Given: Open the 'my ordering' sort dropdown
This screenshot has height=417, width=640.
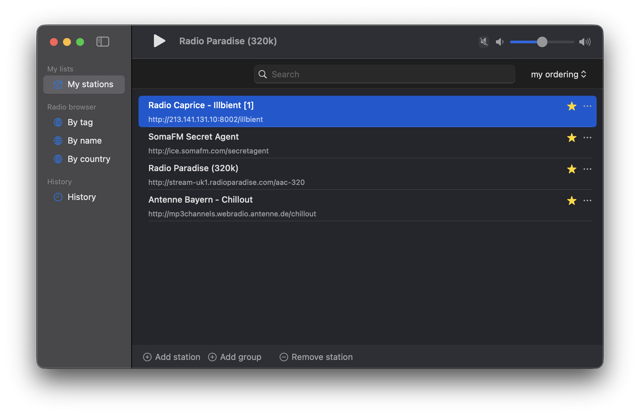Looking at the screenshot, I should coord(558,74).
